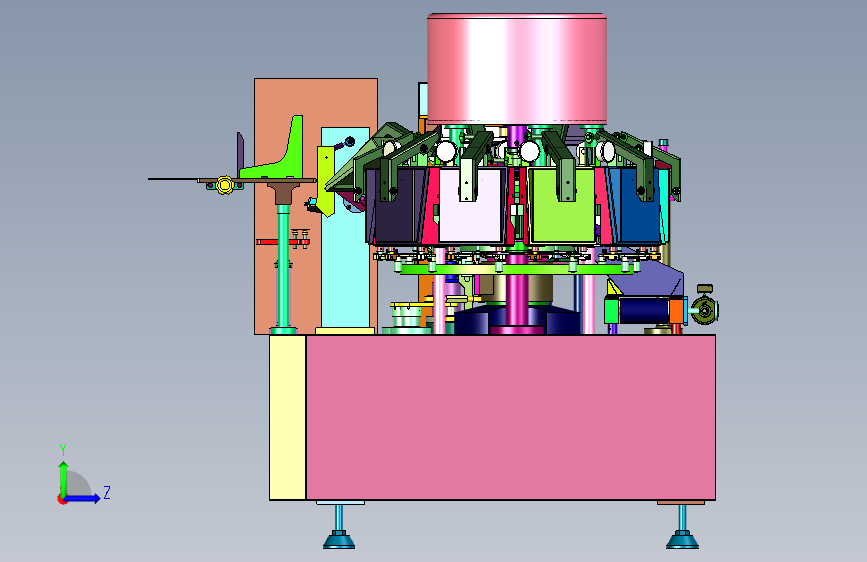The width and height of the screenshot is (867, 562).
Task: Pick the dark purple upright plate on the left arm
Action: click(x=241, y=155)
